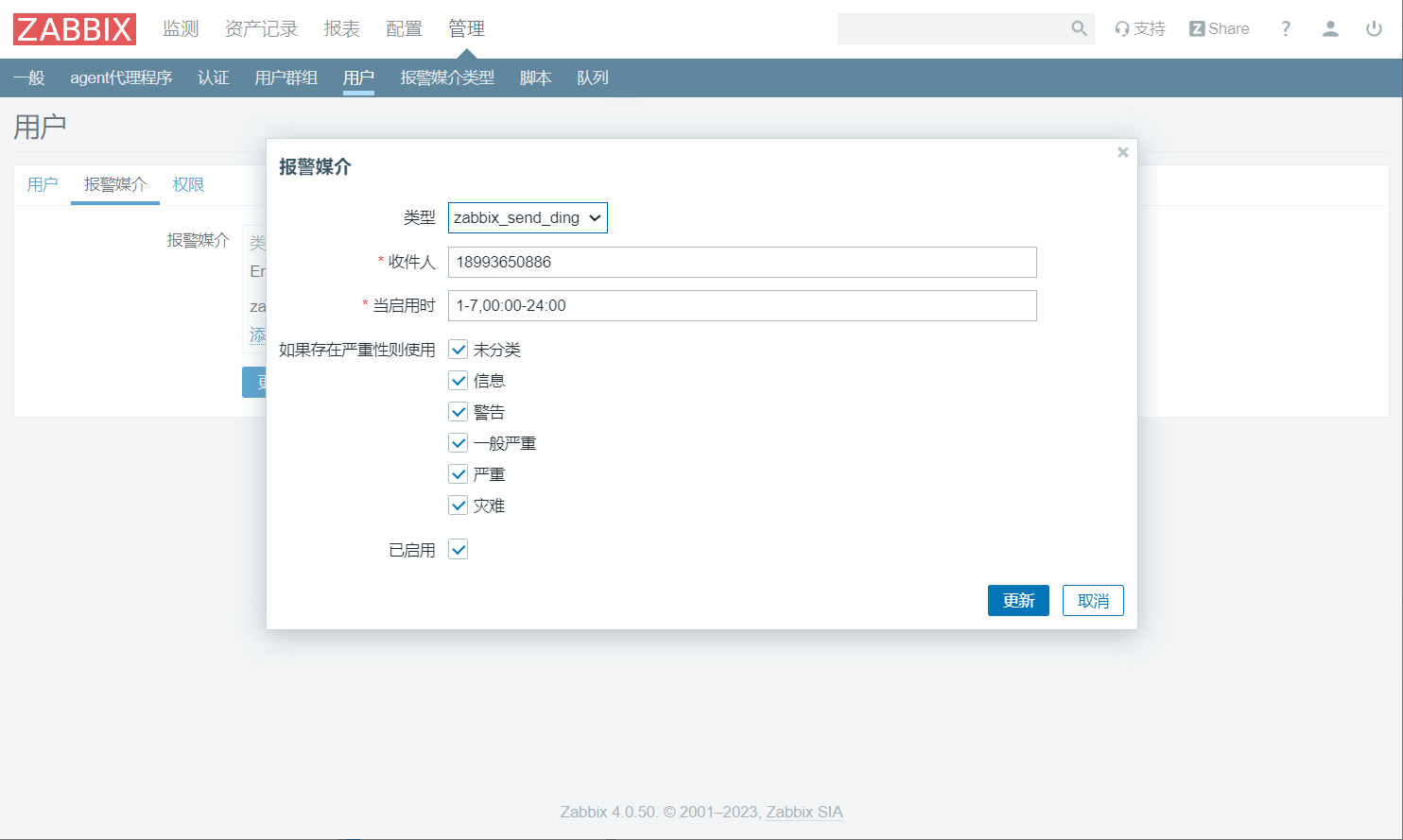
Task: Open the Zabbix Share link
Action: (x=1219, y=28)
